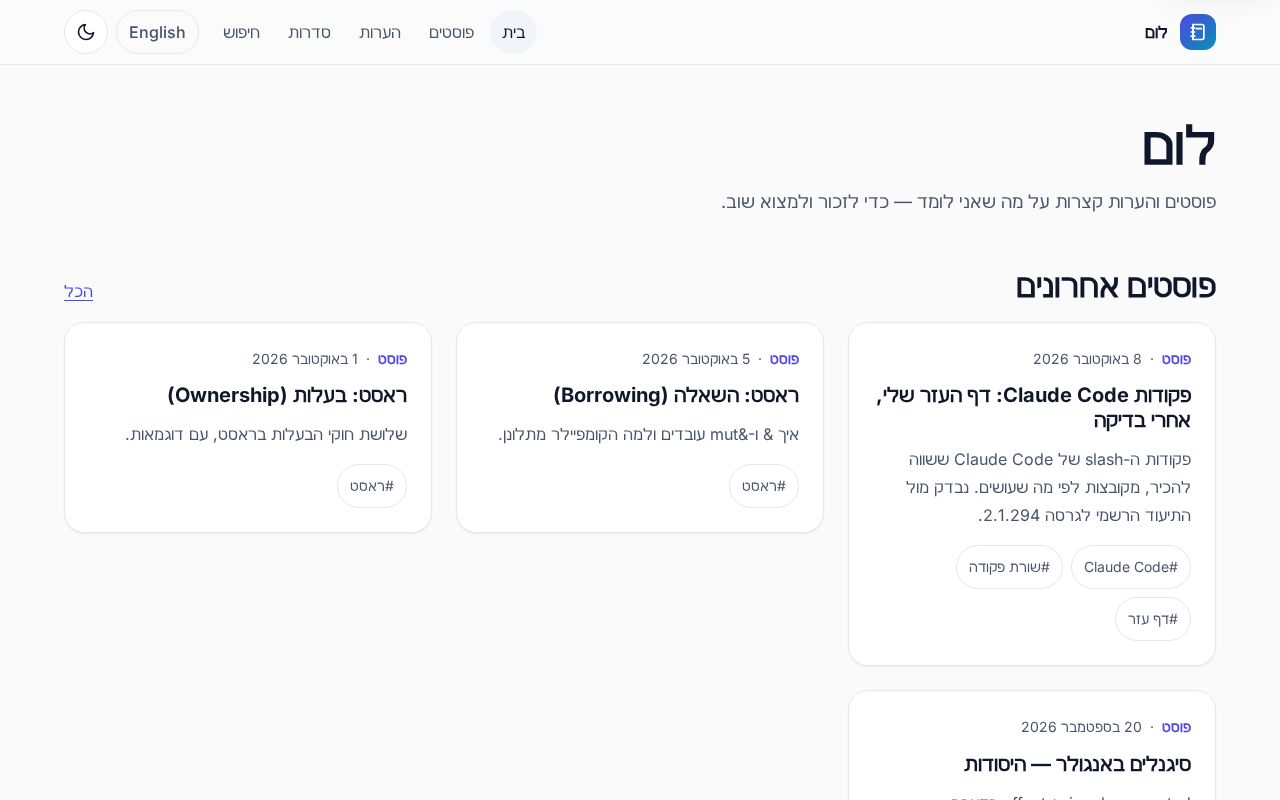The image size is (1280, 800).
Task: Select the #שורת פקודה tag chip
Action: click(1009, 567)
